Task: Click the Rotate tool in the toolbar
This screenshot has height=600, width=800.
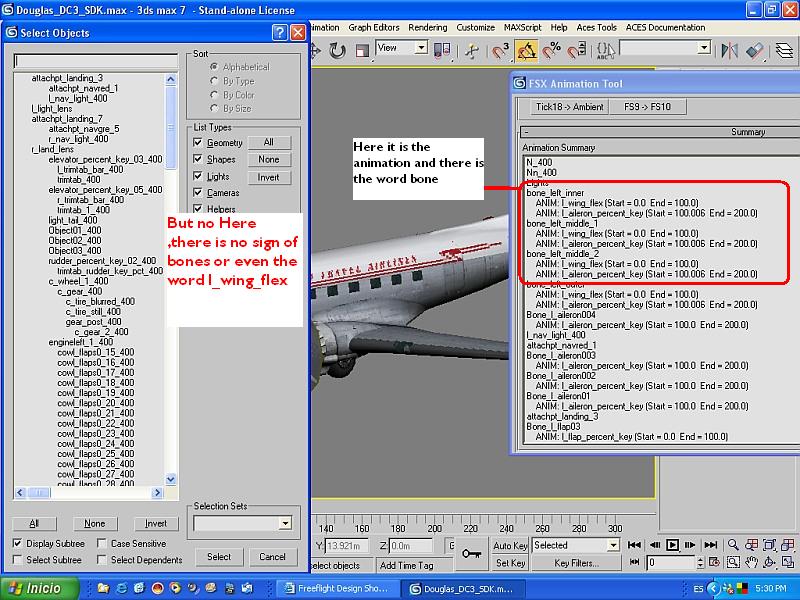Action: coord(338,49)
